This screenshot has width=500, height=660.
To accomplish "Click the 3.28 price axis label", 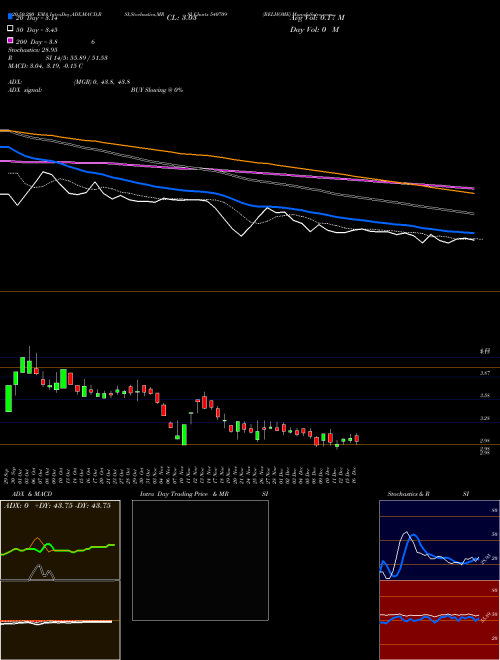I will click(485, 418).
